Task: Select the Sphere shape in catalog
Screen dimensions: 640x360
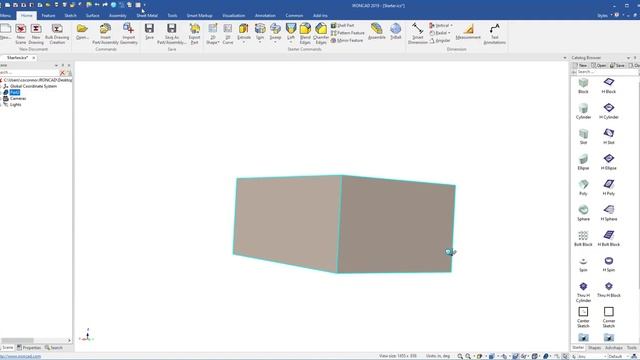Action: (x=583, y=213)
